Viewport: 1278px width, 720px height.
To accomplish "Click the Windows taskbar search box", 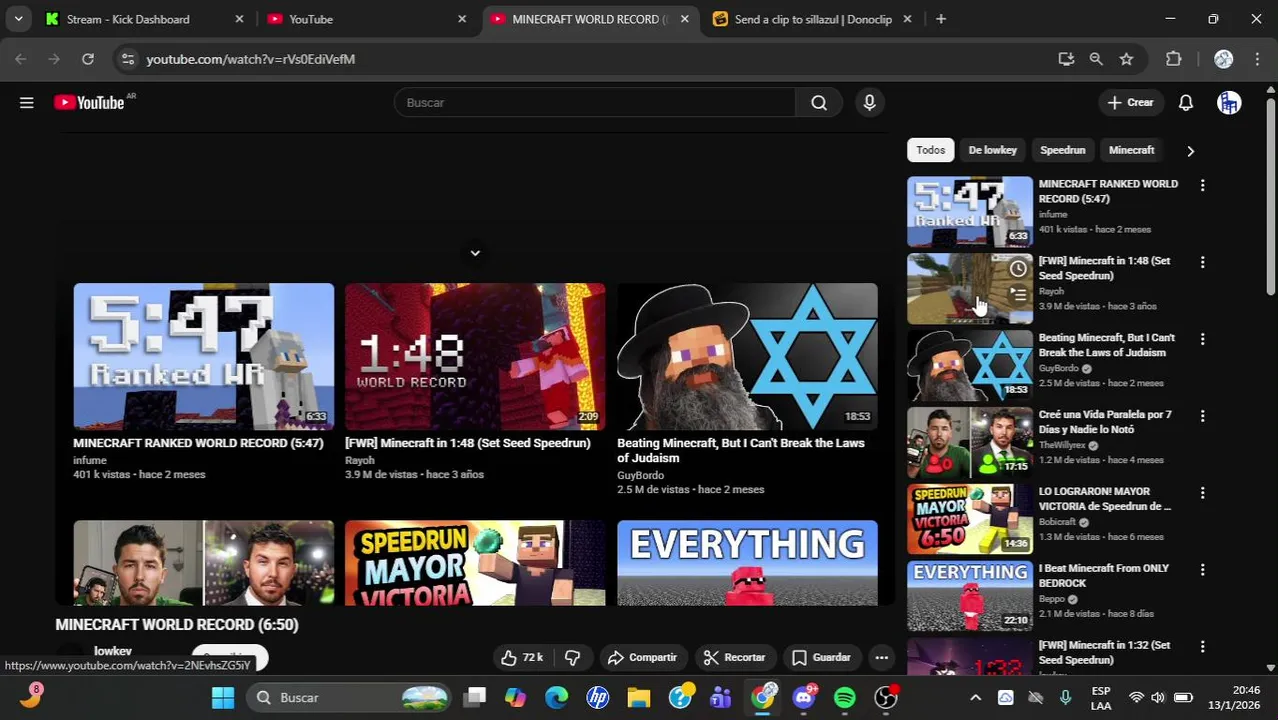I will point(349,697).
